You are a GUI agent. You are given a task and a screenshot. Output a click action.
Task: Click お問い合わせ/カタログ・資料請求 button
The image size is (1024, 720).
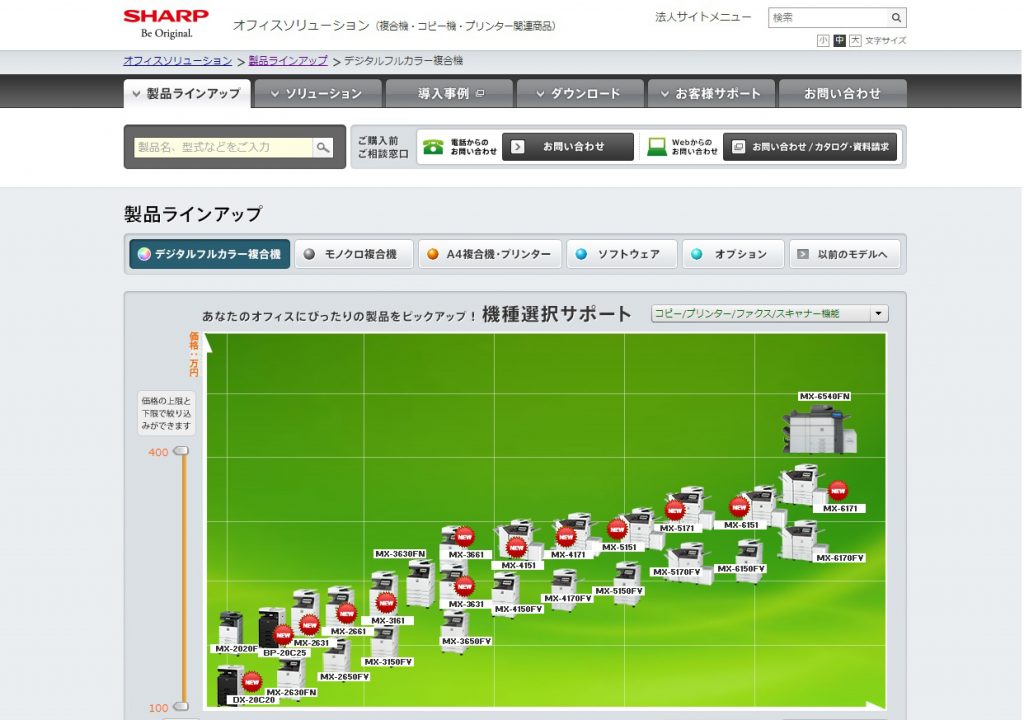coord(810,147)
